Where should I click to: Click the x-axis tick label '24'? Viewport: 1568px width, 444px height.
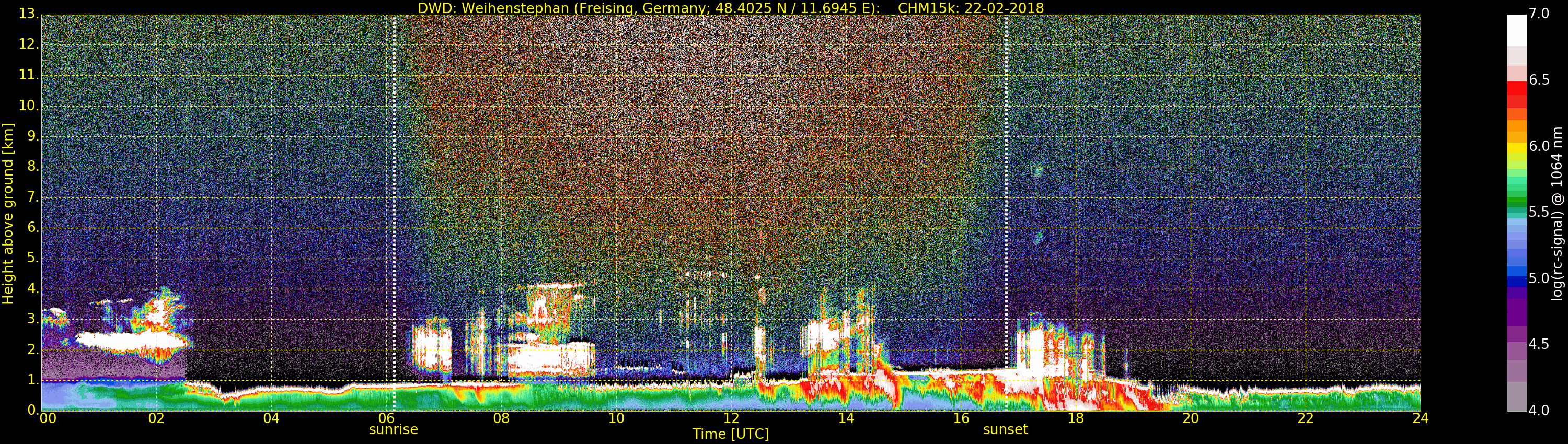pyautogui.click(x=1421, y=418)
